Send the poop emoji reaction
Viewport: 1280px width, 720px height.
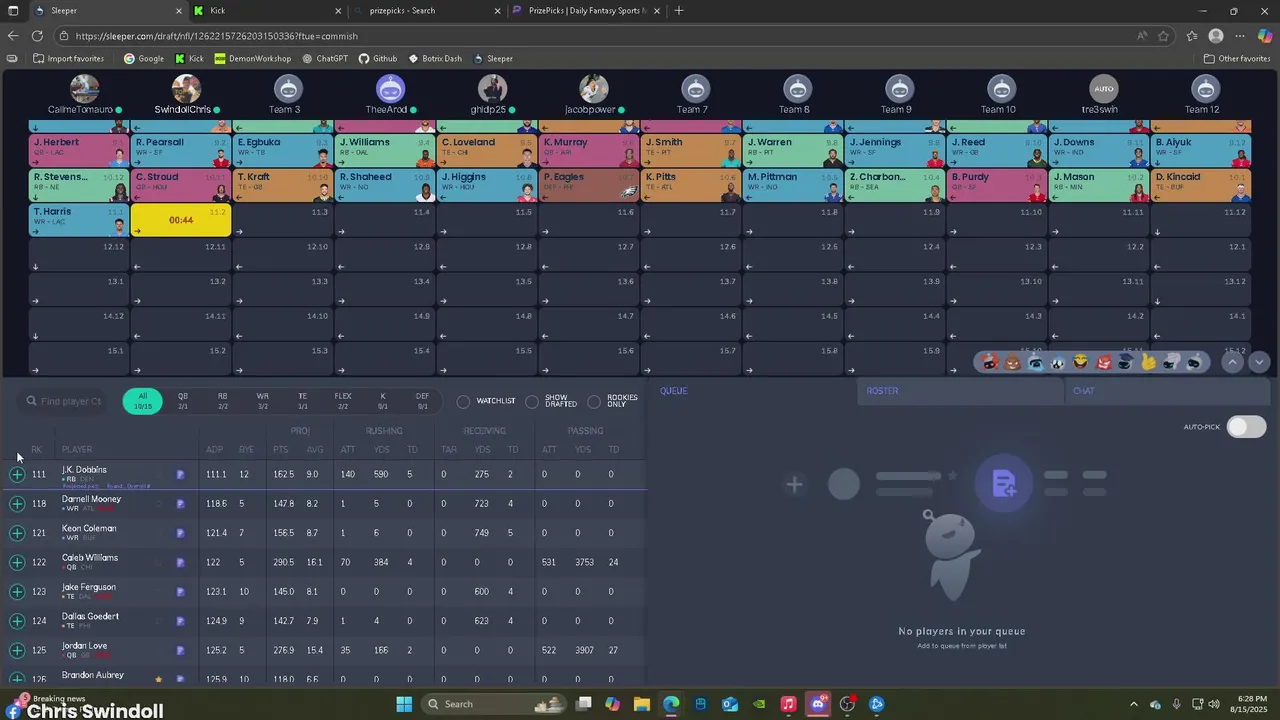pyautogui.click(x=1012, y=362)
